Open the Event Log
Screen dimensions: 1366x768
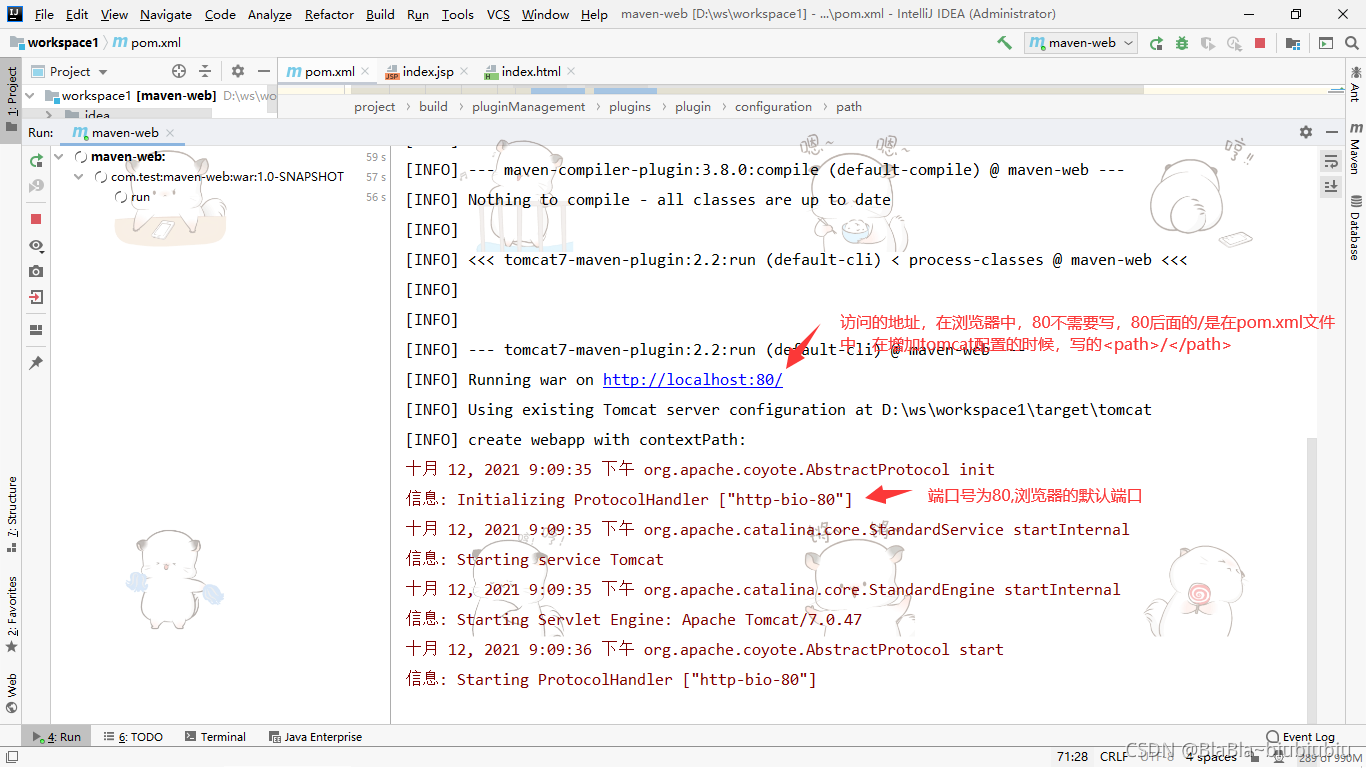[x=1300, y=737]
